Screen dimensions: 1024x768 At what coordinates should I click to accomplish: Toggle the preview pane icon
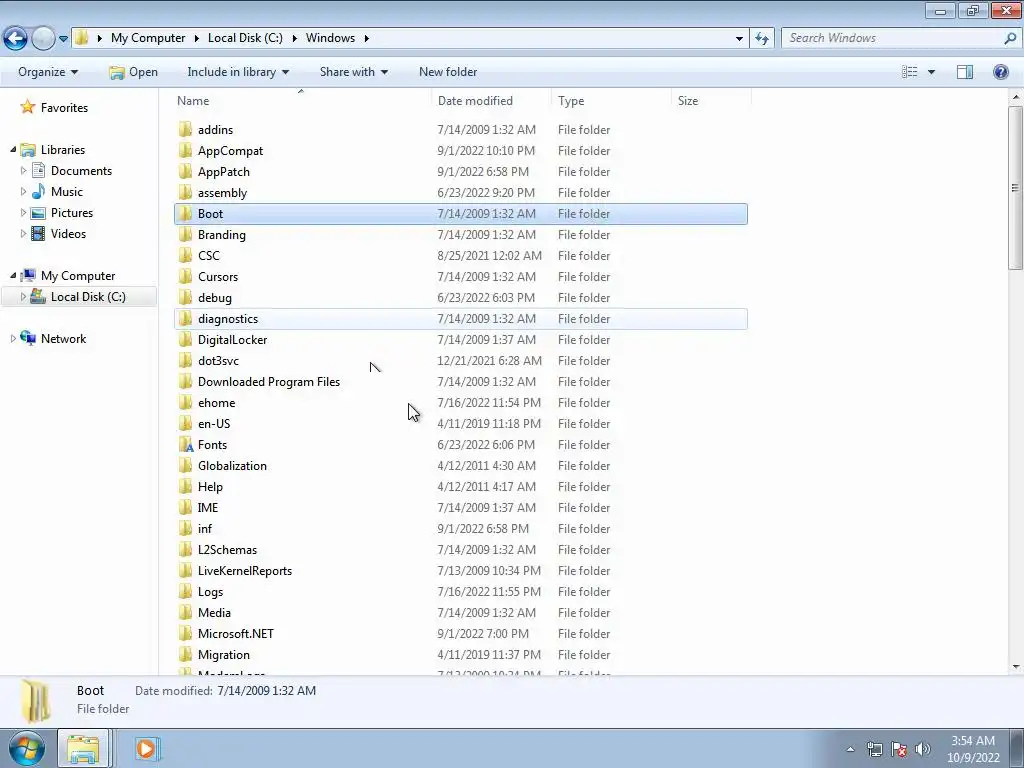click(965, 72)
